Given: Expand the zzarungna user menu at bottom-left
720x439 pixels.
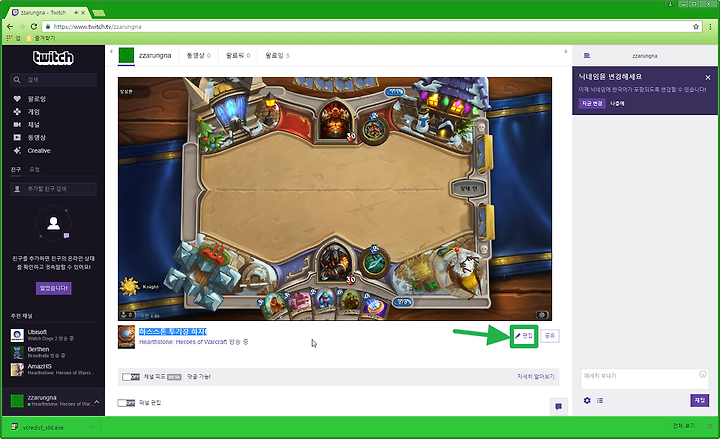Looking at the screenshot, I should point(96,402).
